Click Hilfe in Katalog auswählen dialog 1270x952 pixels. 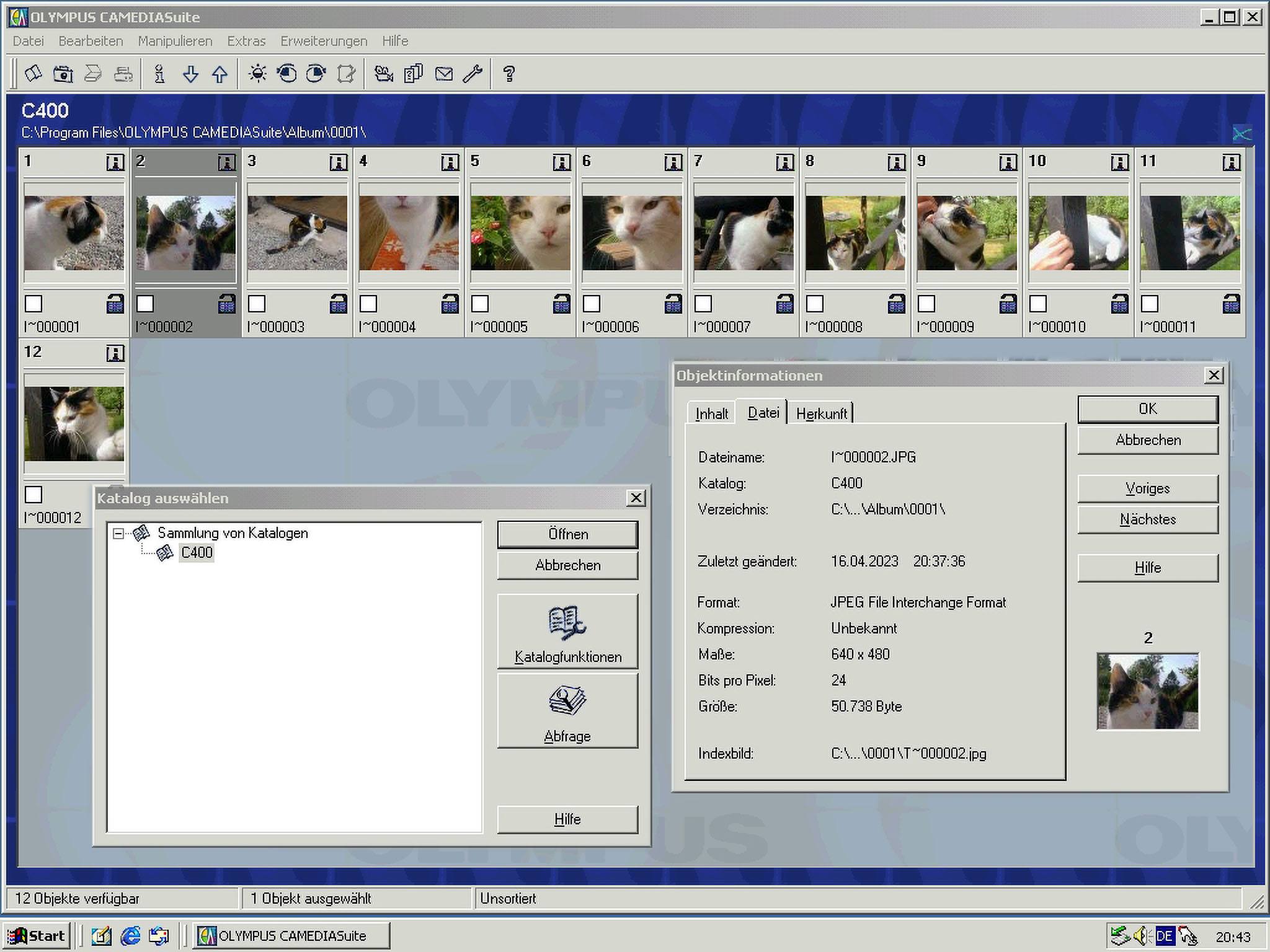(x=568, y=819)
